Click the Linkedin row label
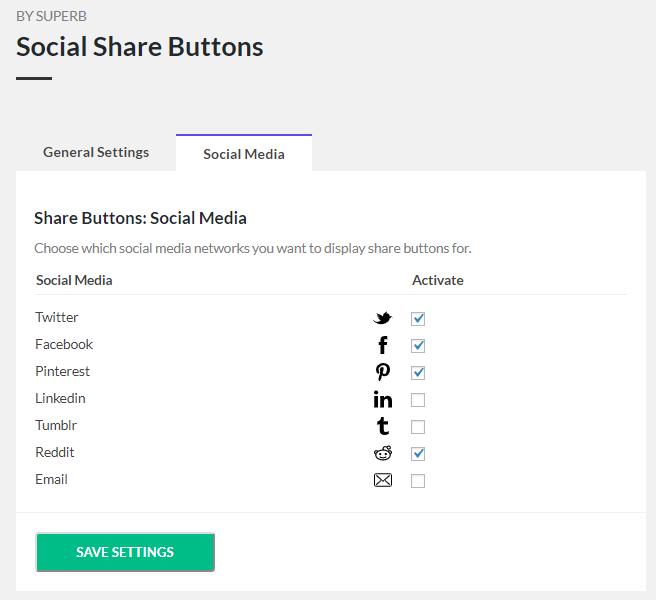656x600 pixels. (60, 398)
